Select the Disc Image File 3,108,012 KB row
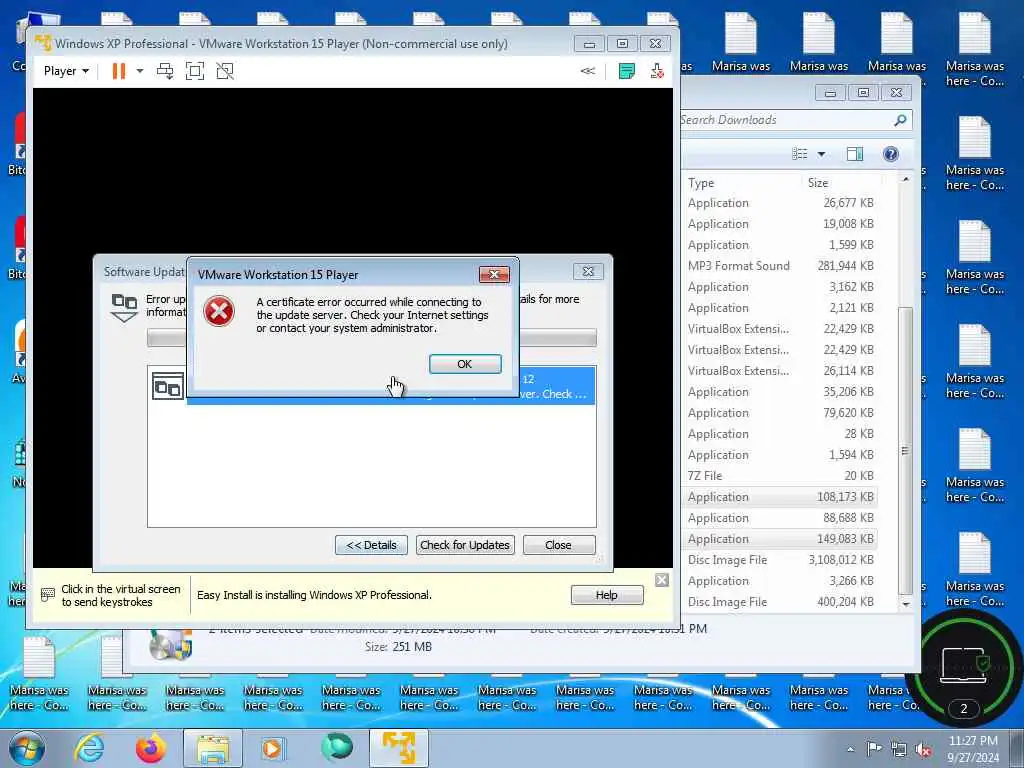 (780, 560)
